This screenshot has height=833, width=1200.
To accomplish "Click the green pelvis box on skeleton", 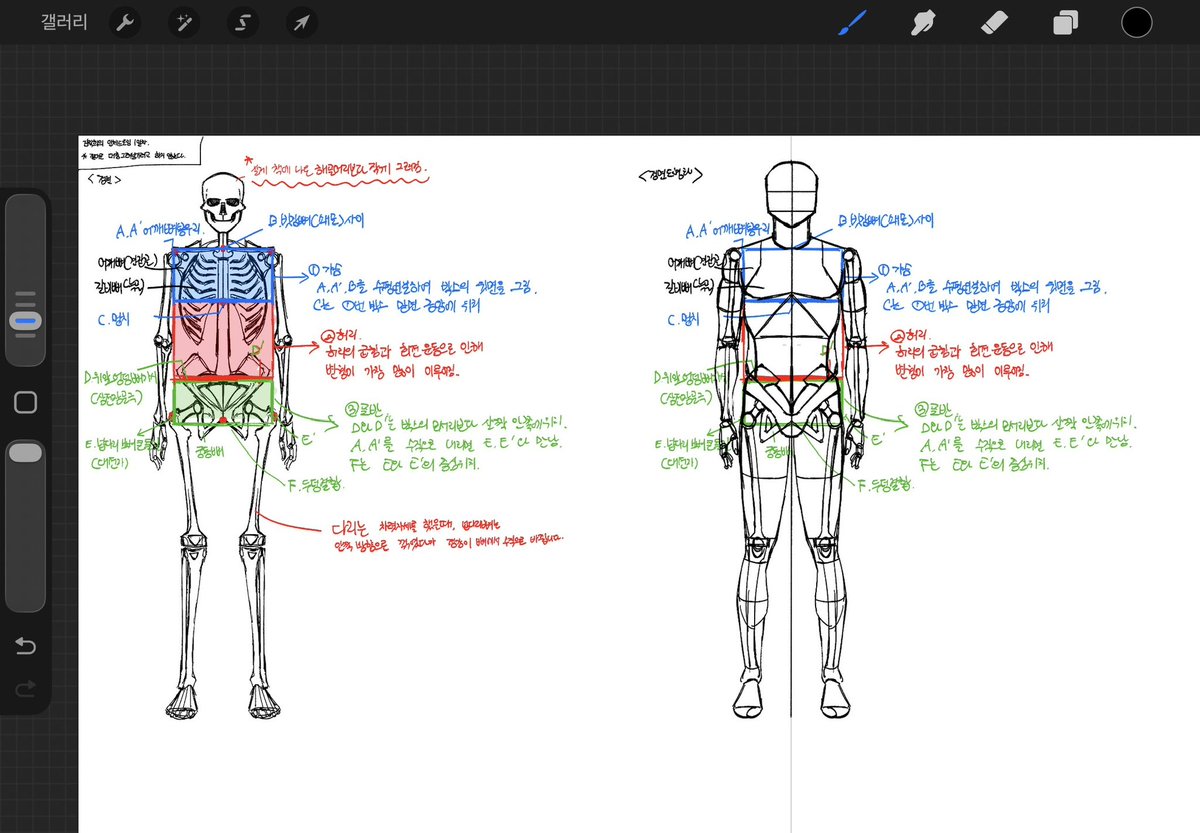I will click(x=223, y=403).
